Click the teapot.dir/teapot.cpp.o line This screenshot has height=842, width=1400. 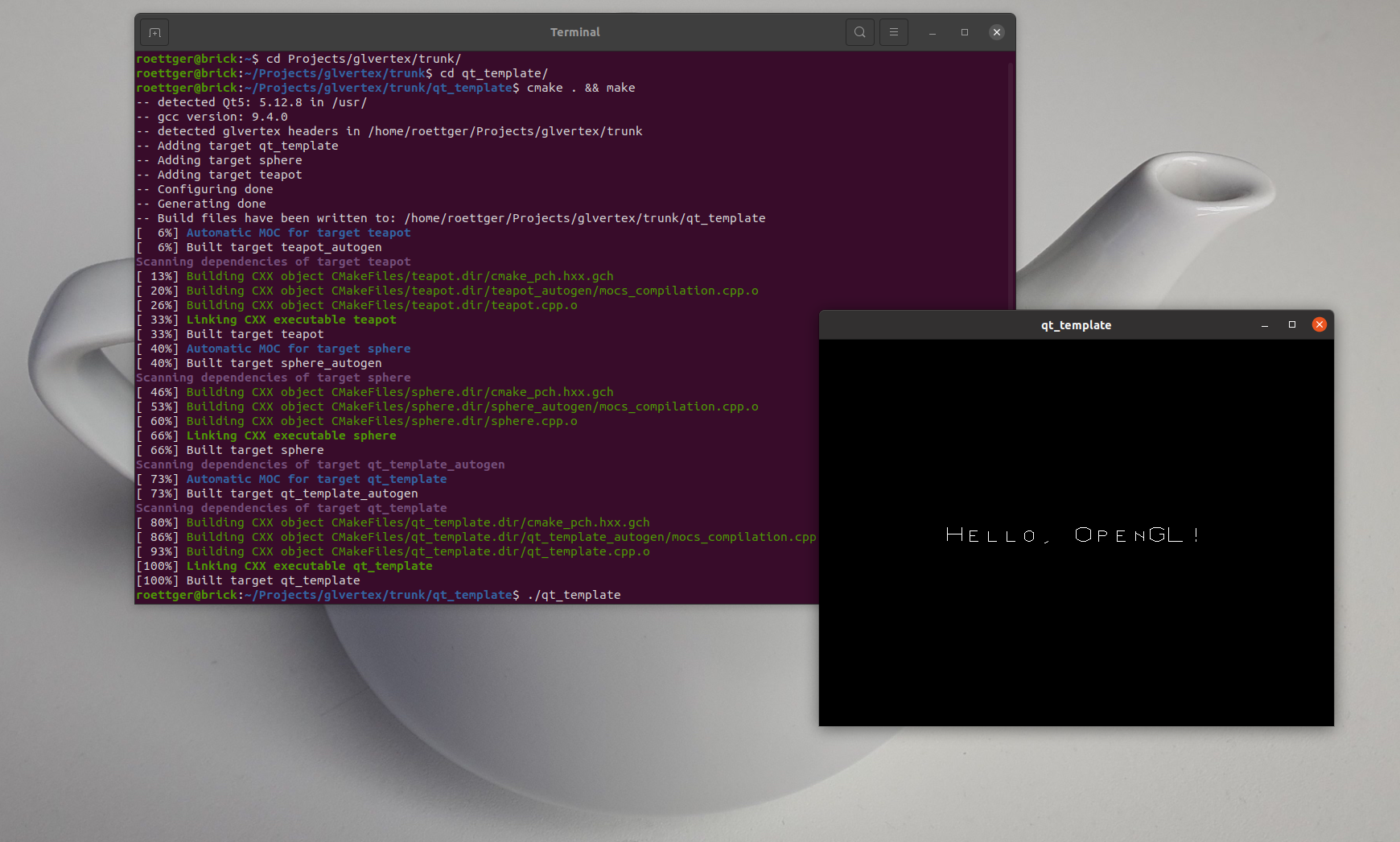click(x=356, y=305)
